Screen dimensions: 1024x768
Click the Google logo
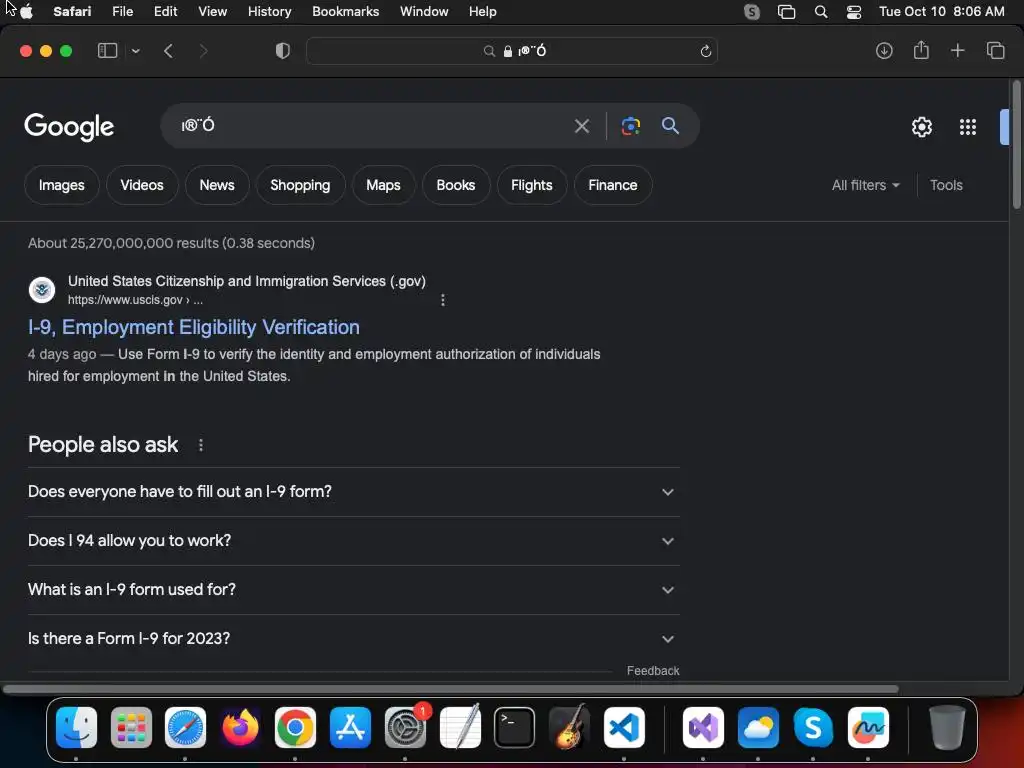pos(69,127)
